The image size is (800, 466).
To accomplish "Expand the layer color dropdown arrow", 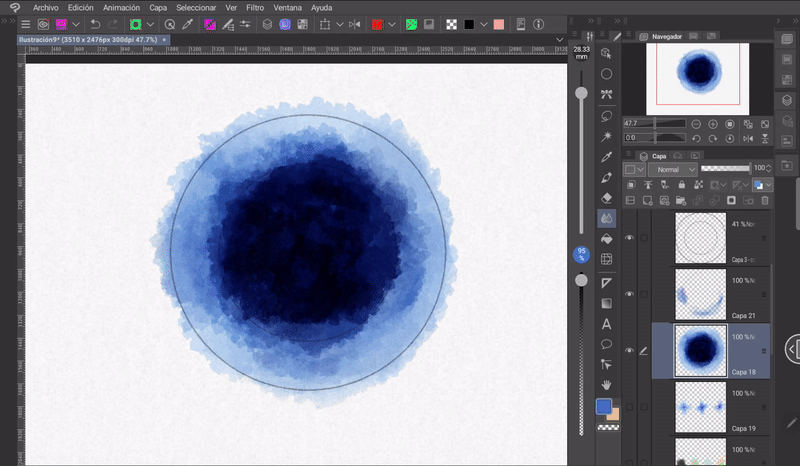I will [x=769, y=185].
